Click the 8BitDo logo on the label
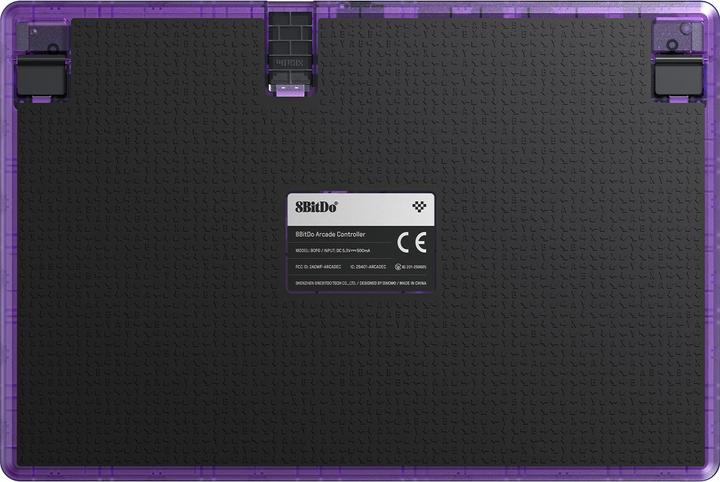Viewport: 720px width, 482px height. point(309,208)
